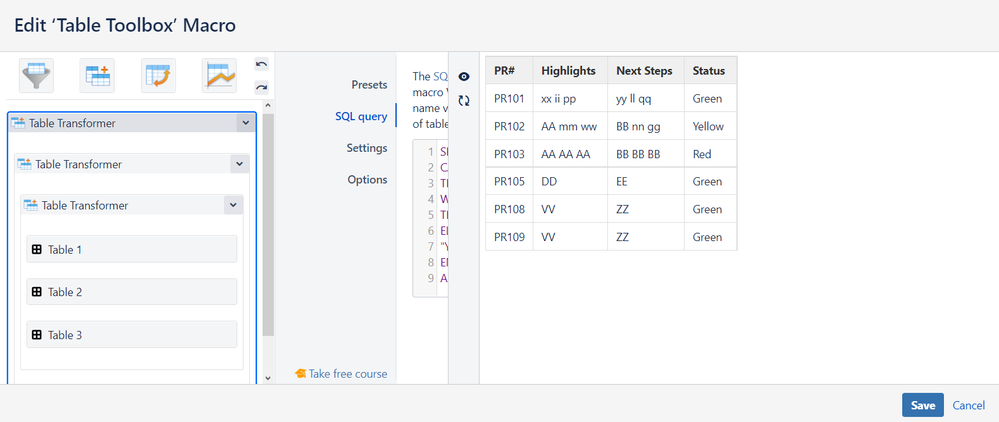Screen dimensions: 999x422
Task: Click the macro tree scrollbar thumb
Action: [x=268, y=224]
